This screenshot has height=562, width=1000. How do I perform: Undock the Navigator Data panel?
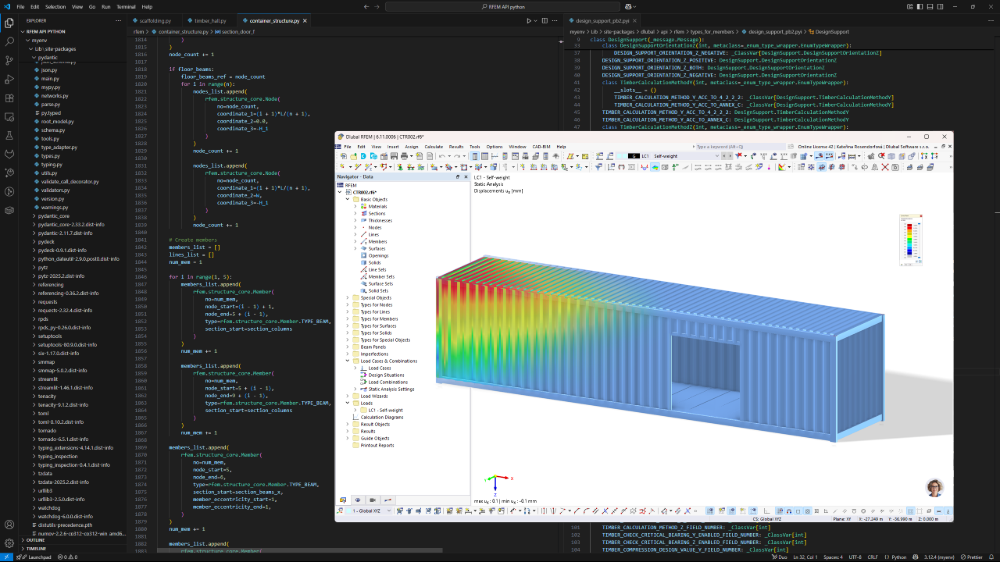[x=457, y=177]
